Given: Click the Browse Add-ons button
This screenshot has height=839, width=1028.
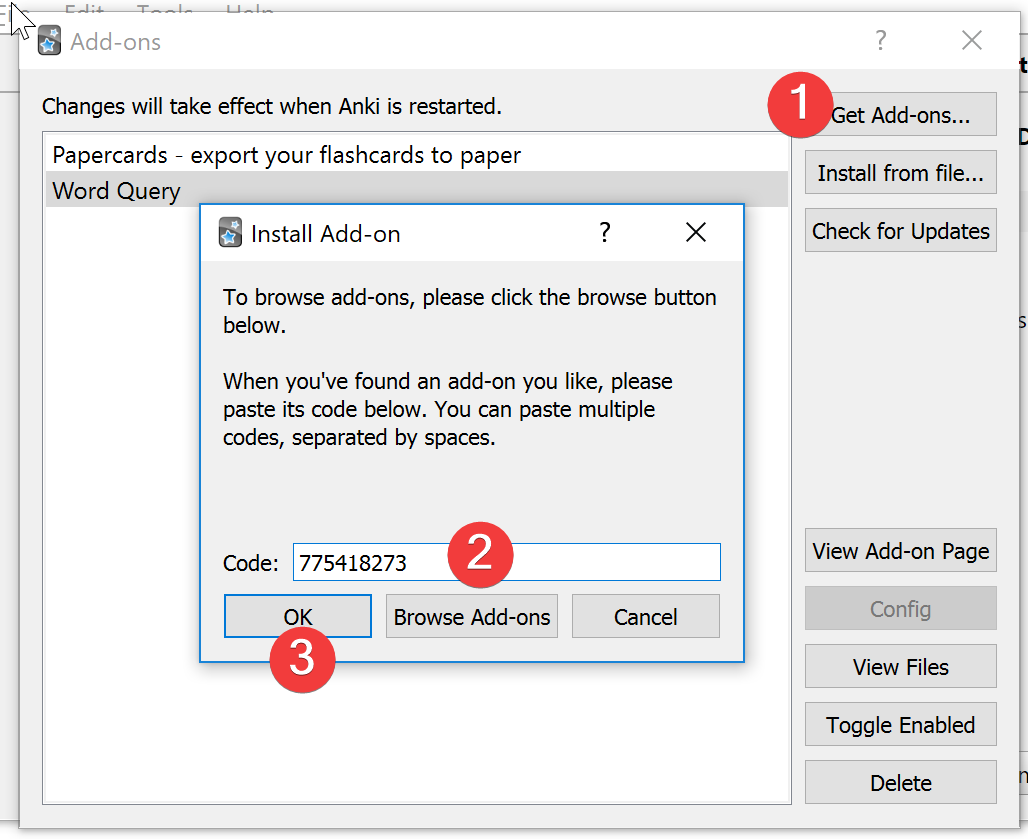Looking at the screenshot, I should coord(472,616).
